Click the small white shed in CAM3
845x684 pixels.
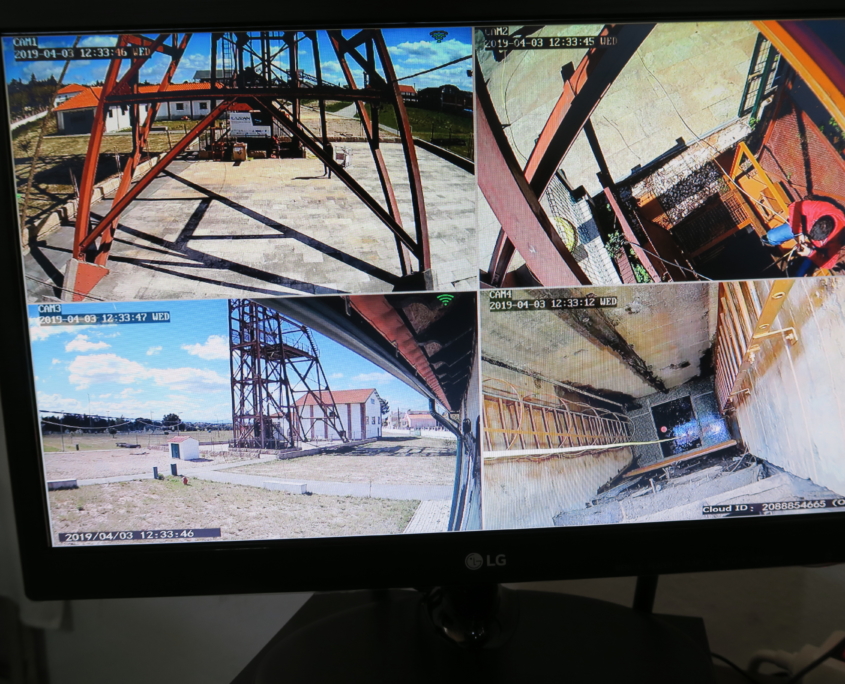click(183, 447)
